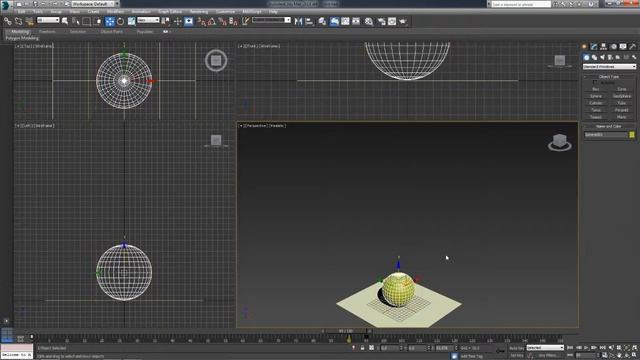Click the object name input field
640x360 pixels.
click(x=606, y=135)
